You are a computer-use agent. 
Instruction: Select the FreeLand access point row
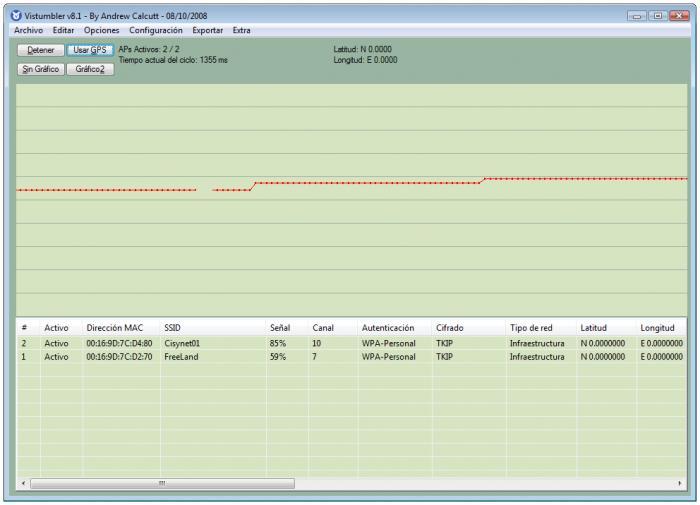(x=351, y=357)
